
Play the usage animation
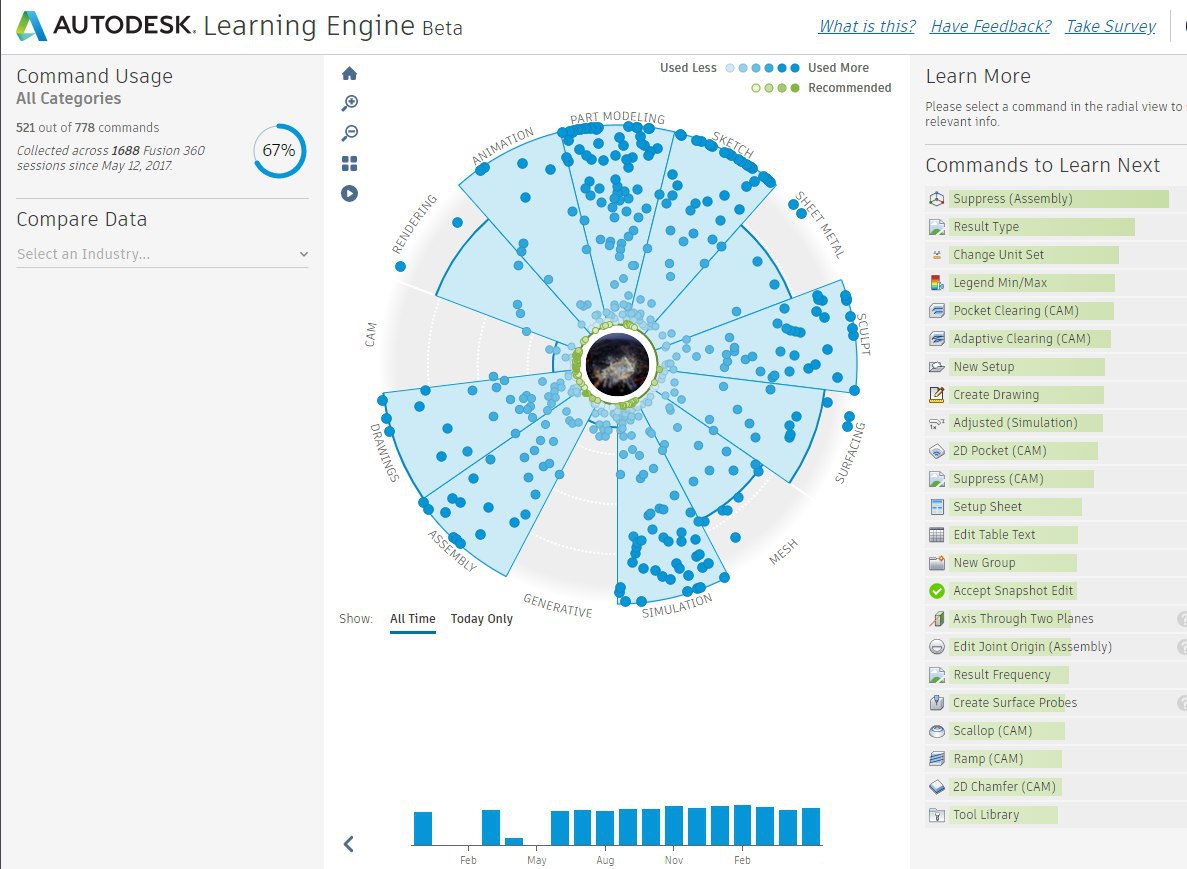(349, 194)
